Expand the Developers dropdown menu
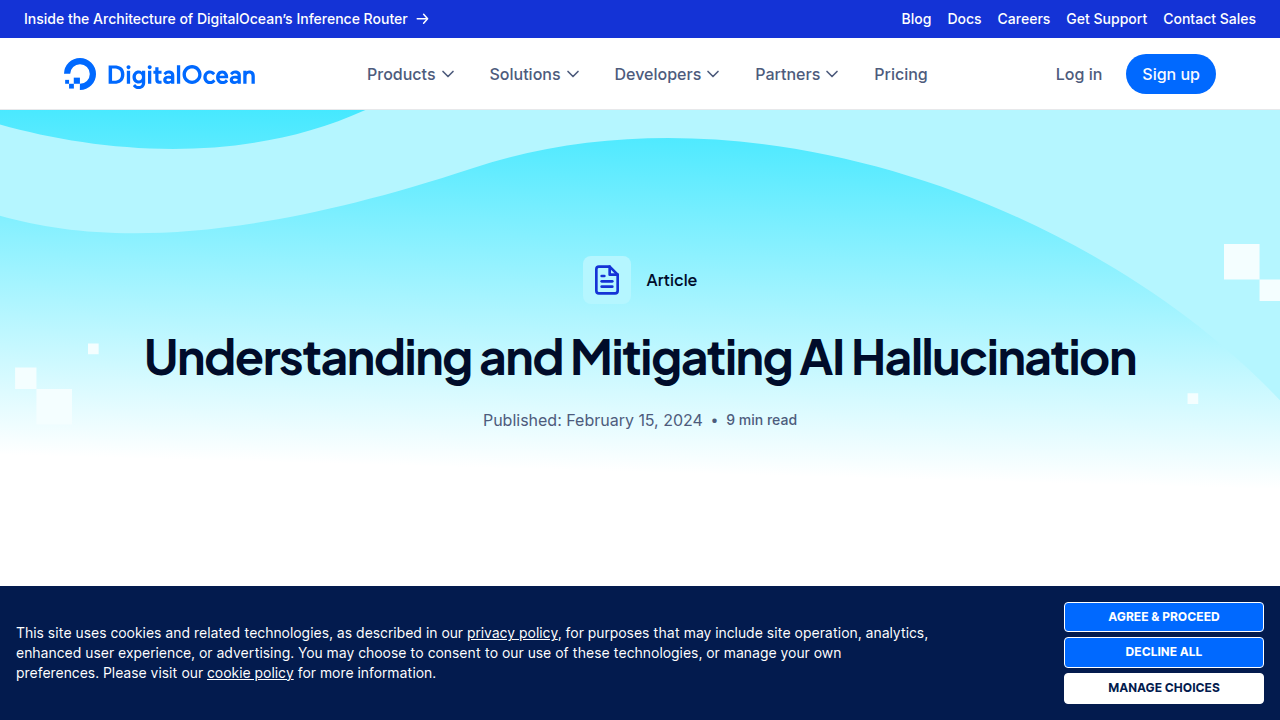Image resolution: width=1280 pixels, height=720 pixels. point(667,74)
